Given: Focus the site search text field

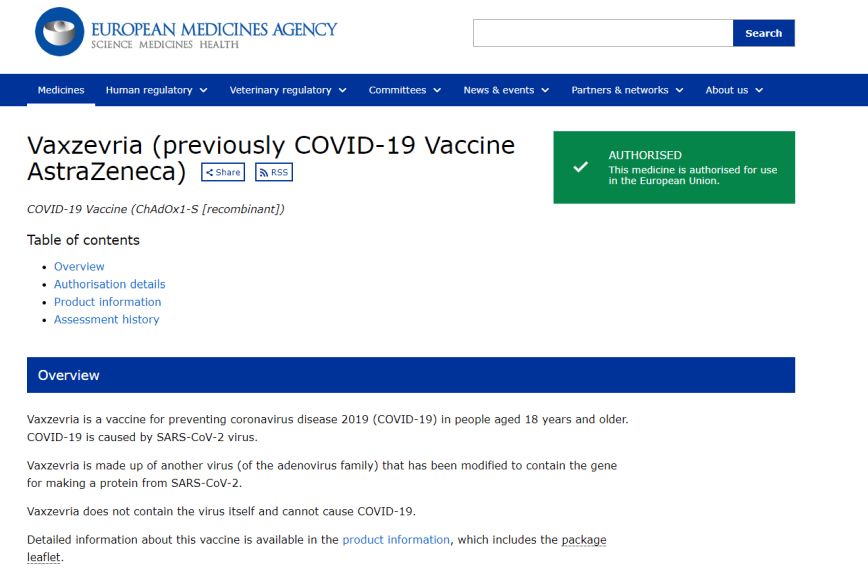Looking at the screenshot, I should (x=603, y=33).
